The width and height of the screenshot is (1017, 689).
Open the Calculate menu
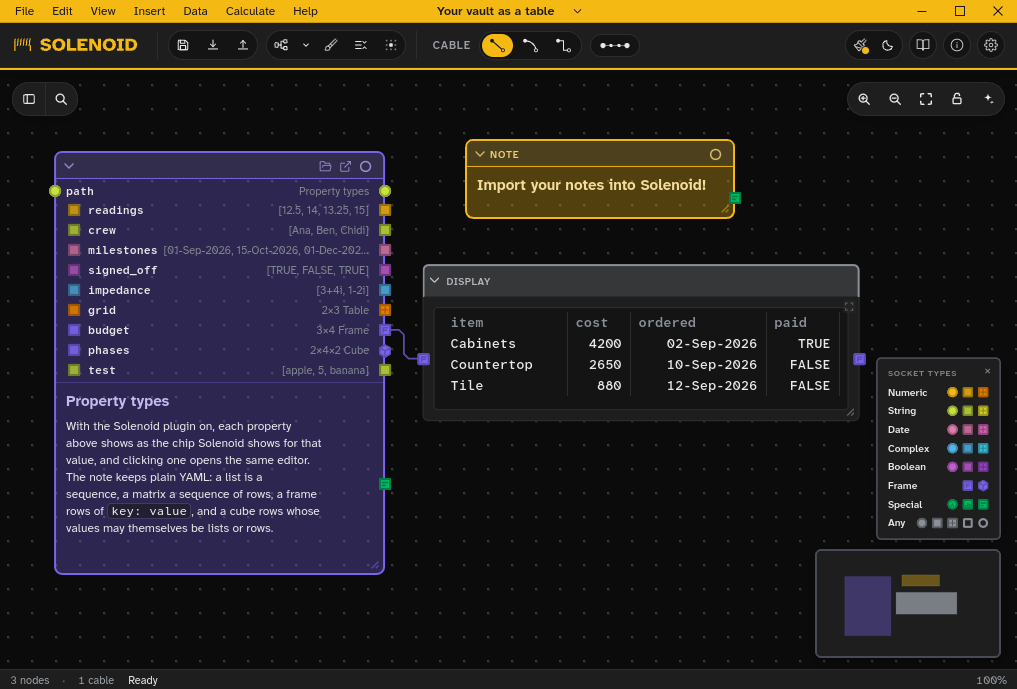click(x=250, y=11)
